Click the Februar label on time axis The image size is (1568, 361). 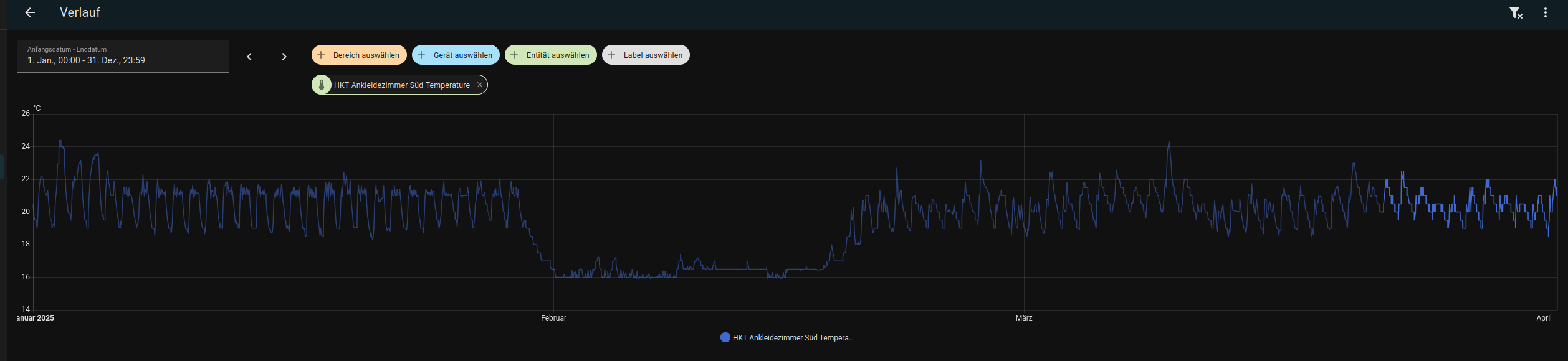[553, 318]
